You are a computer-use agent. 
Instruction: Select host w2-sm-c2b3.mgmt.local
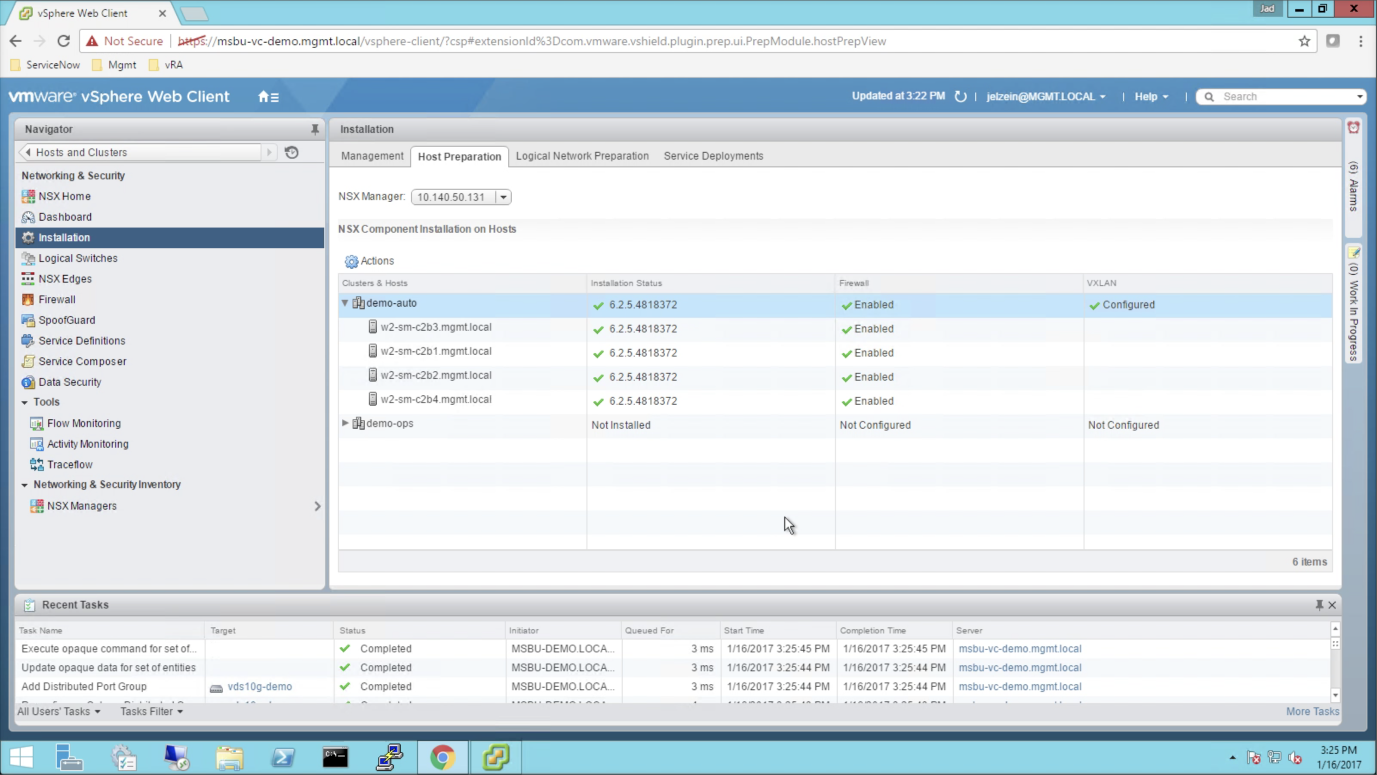point(436,327)
